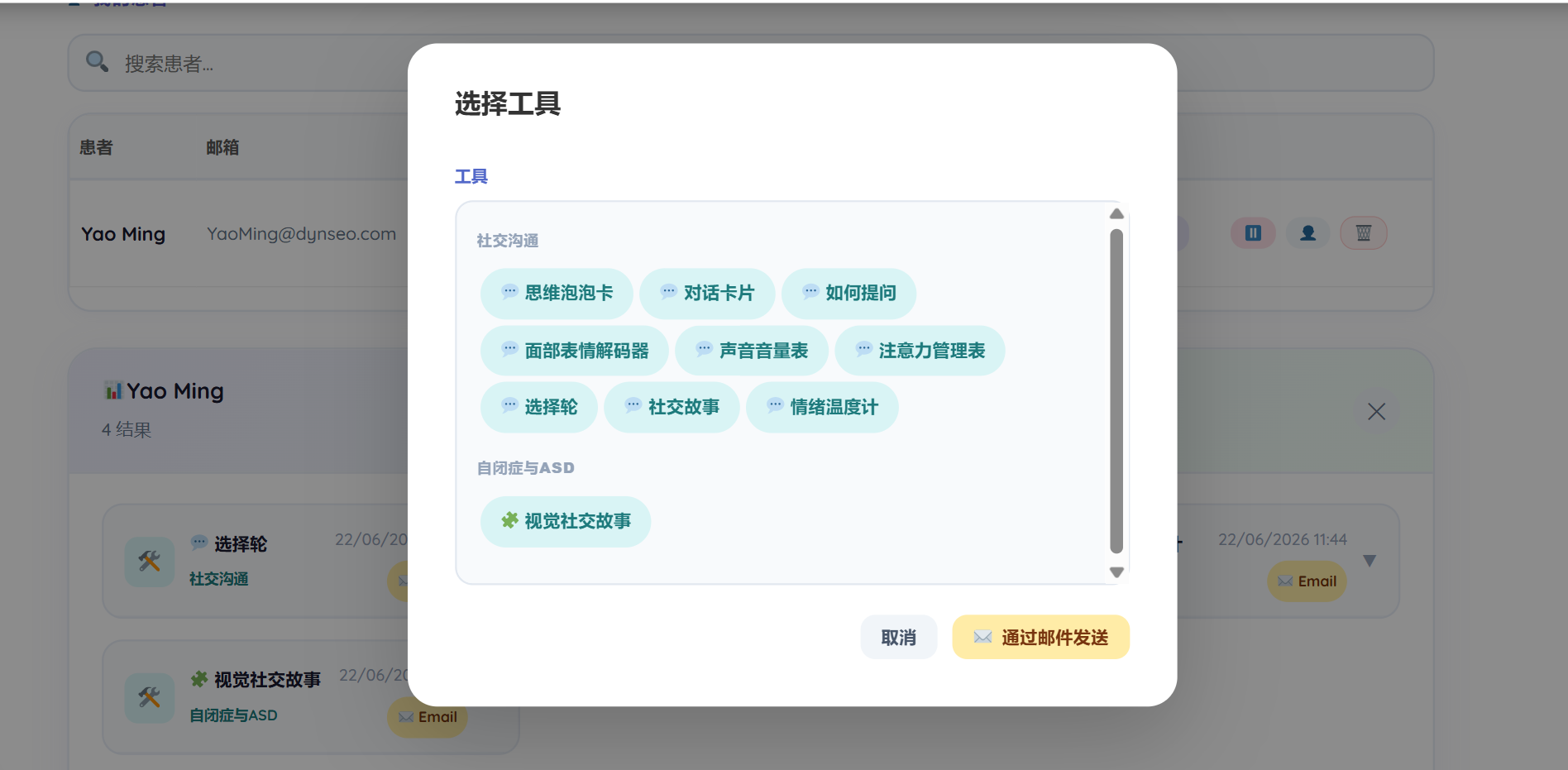Click the 自闭症与ASD label on the result card
1568x770 pixels.
pyautogui.click(x=233, y=715)
